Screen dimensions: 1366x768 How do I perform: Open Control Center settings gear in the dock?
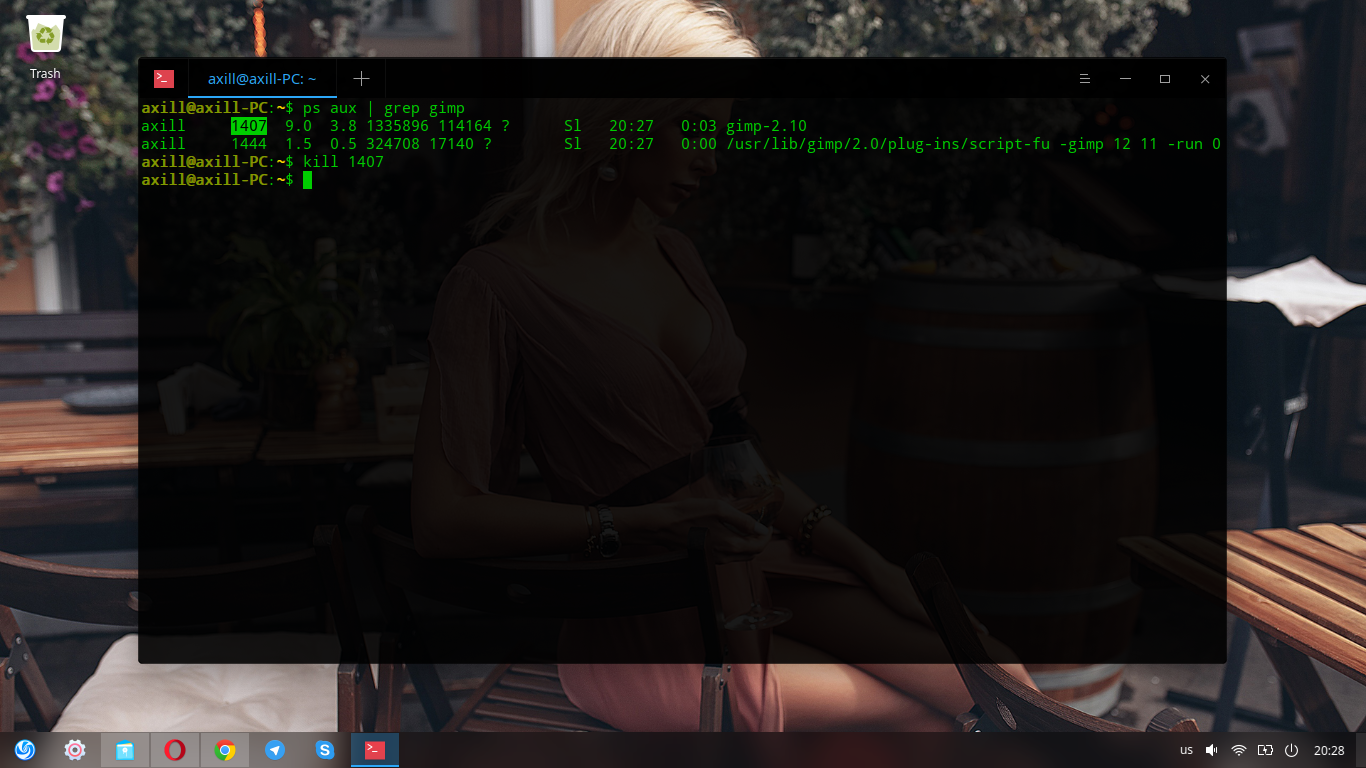click(75, 749)
